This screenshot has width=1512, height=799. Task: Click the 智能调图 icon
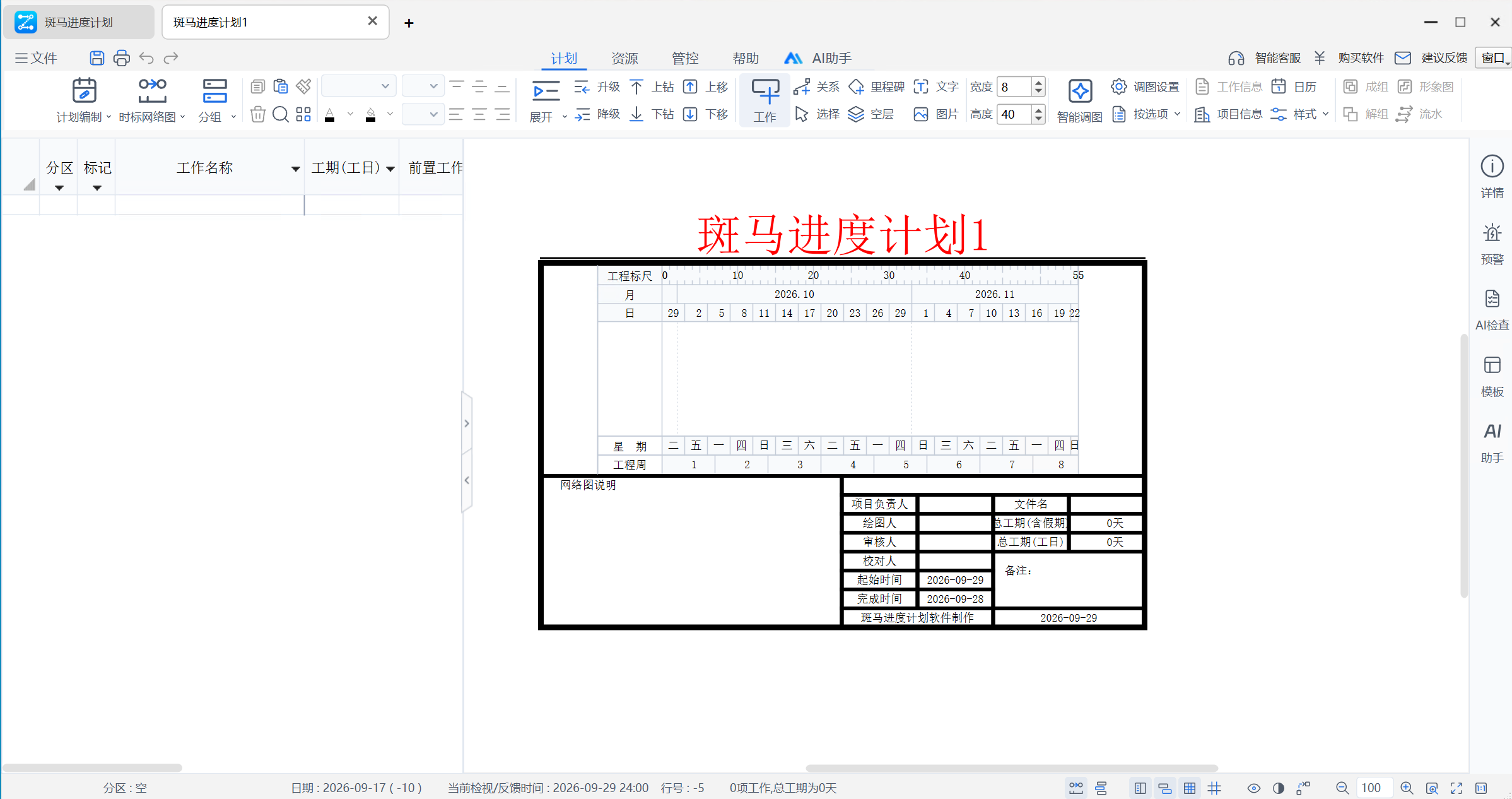pos(1080,91)
